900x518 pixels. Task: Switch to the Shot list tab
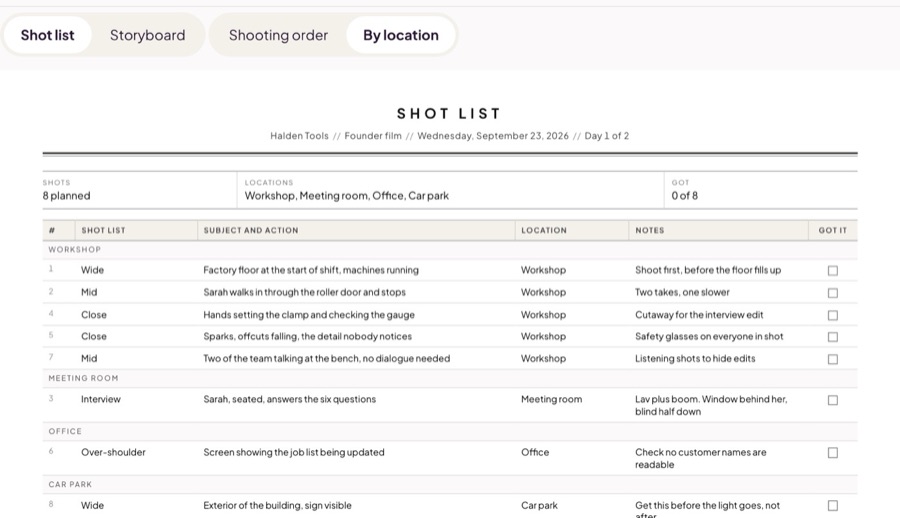[48, 35]
